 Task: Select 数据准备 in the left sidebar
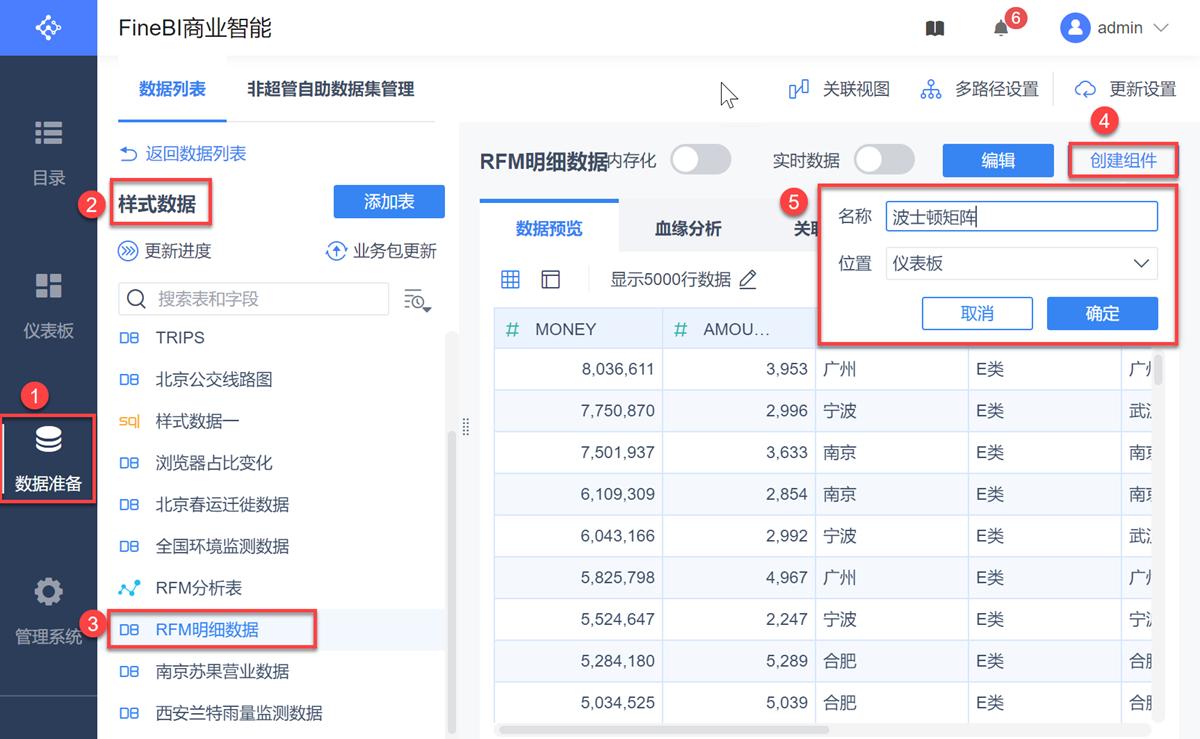48,459
